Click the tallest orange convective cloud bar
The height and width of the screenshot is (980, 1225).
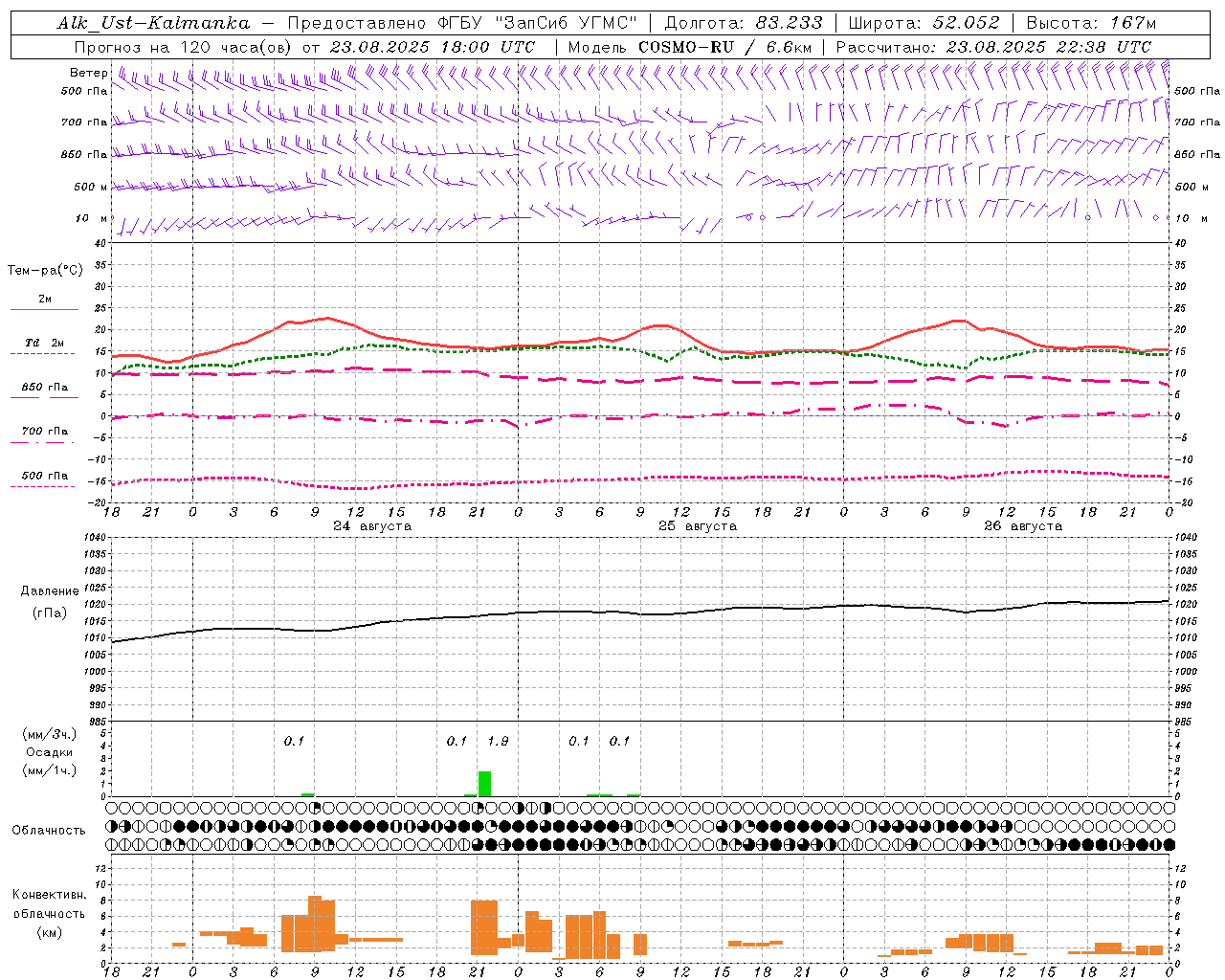point(315,924)
